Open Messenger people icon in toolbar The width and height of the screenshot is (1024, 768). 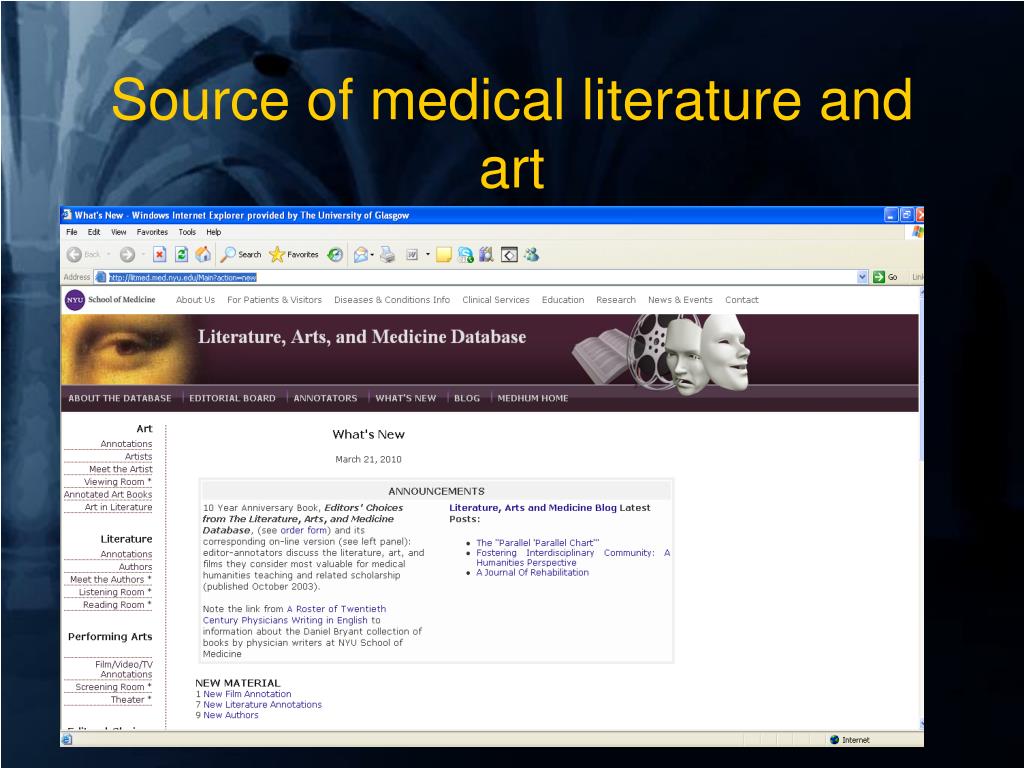[532, 255]
